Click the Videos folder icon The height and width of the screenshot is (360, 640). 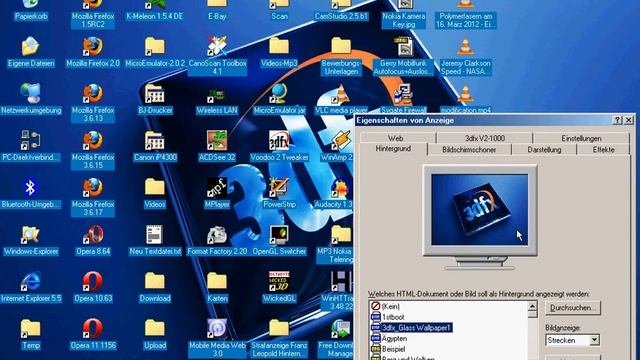[x=155, y=193]
